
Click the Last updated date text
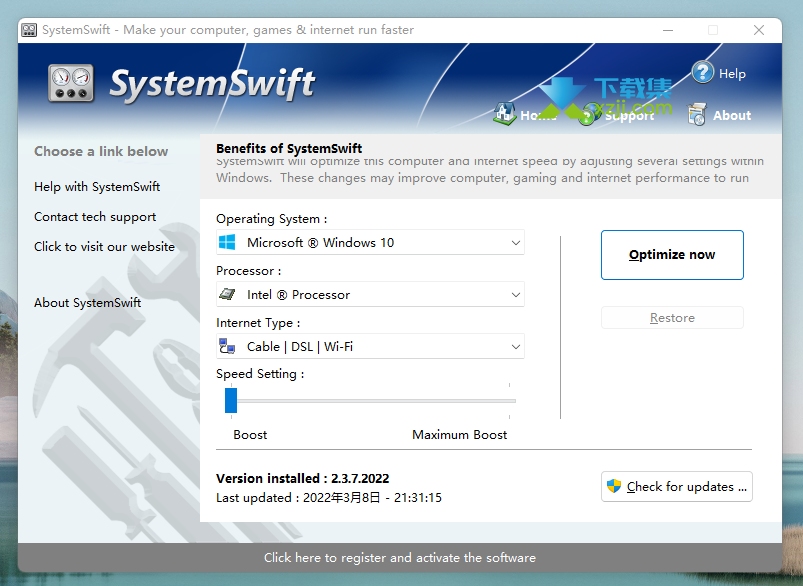pos(329,497)
